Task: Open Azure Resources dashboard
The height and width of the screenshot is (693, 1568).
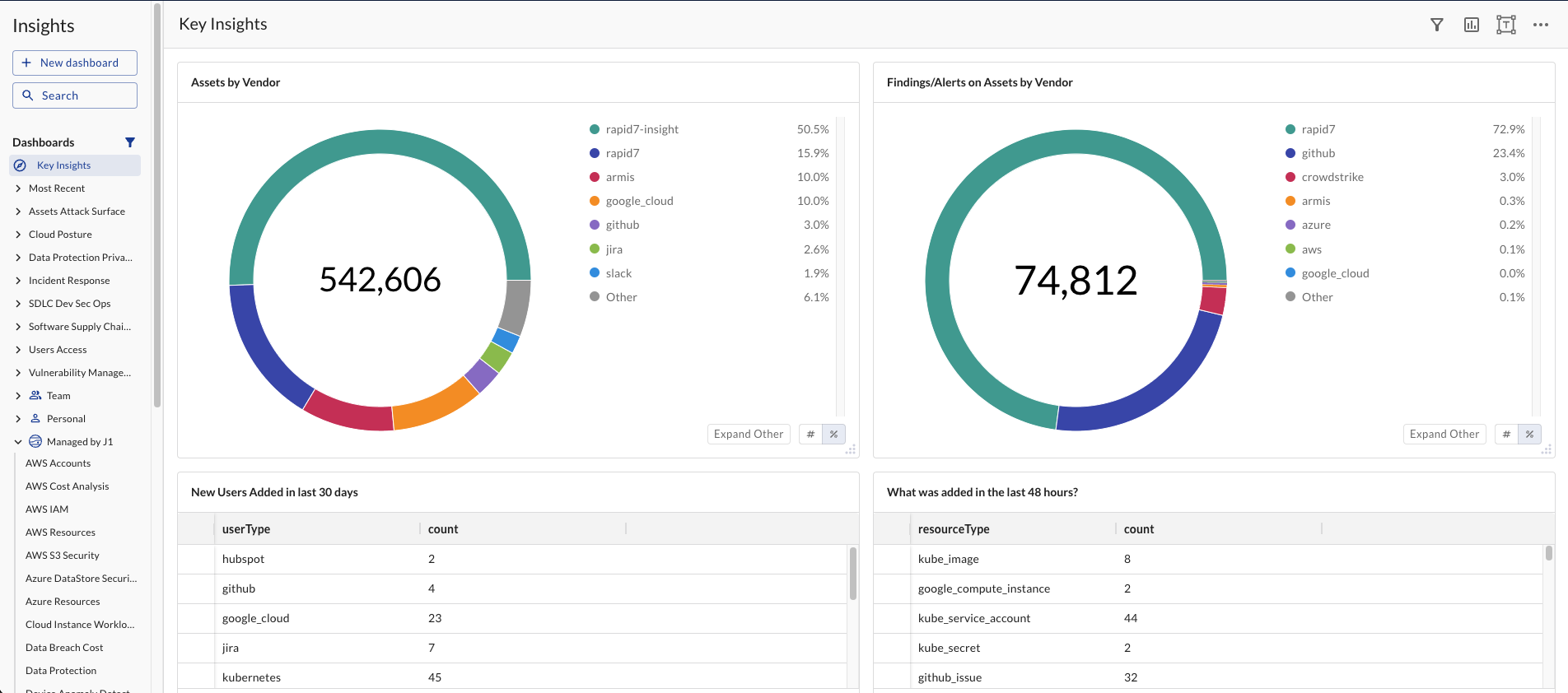Action: pyautogui.click(x=63, y=602)
